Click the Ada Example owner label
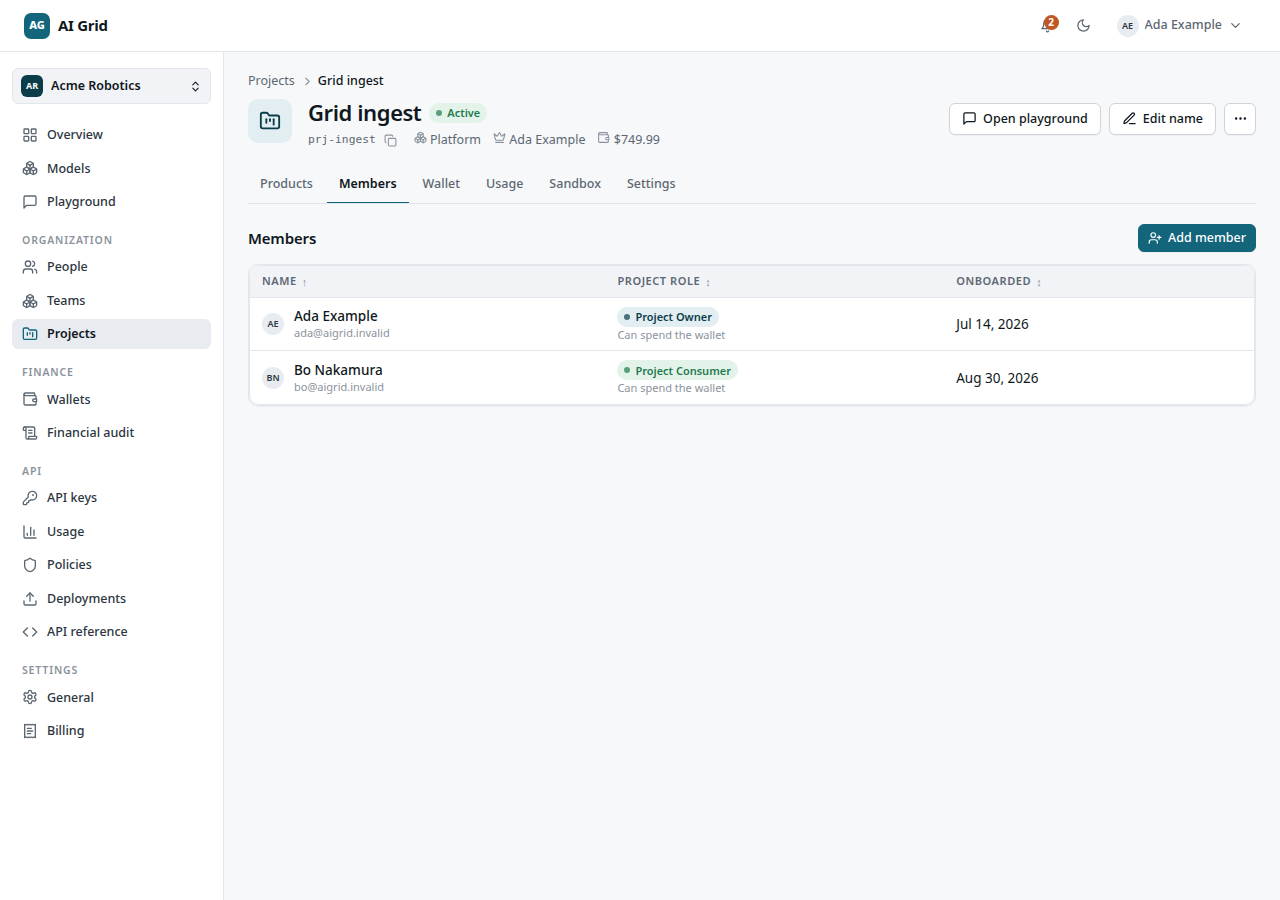Screen dimensions: 1280x900 [x=540, y=140]
